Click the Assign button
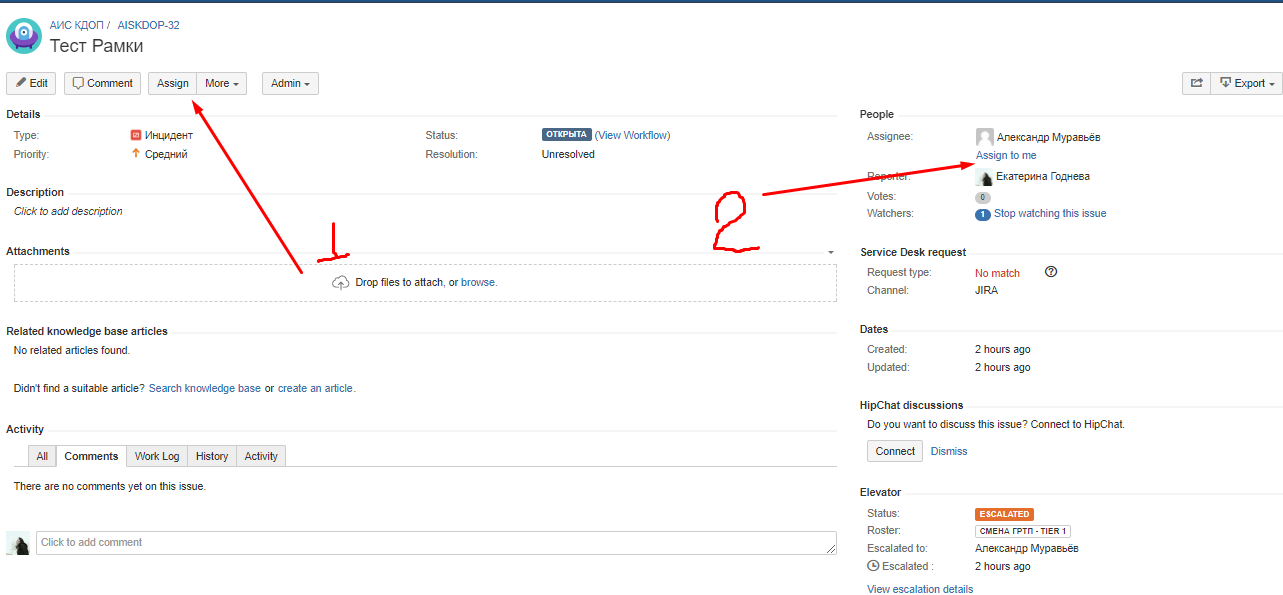The height and width of the screenshot is (595, 1283). (x=173, y=84)
